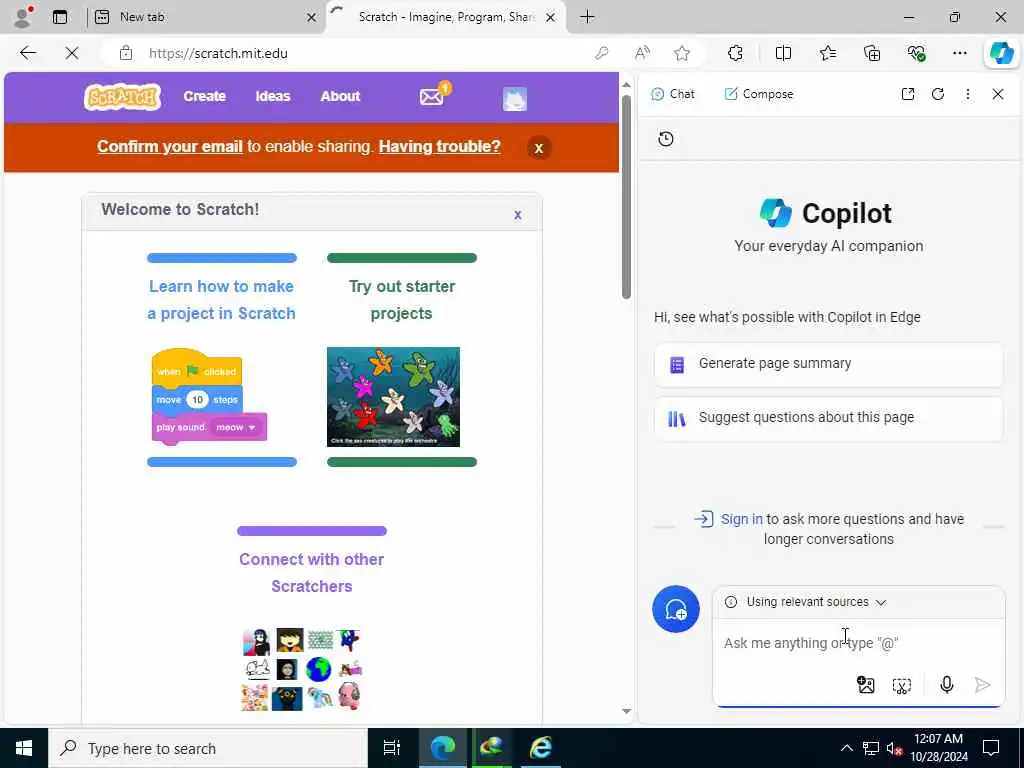
Task: Open the Extensions puzzle icon
Action: (735, 54)
